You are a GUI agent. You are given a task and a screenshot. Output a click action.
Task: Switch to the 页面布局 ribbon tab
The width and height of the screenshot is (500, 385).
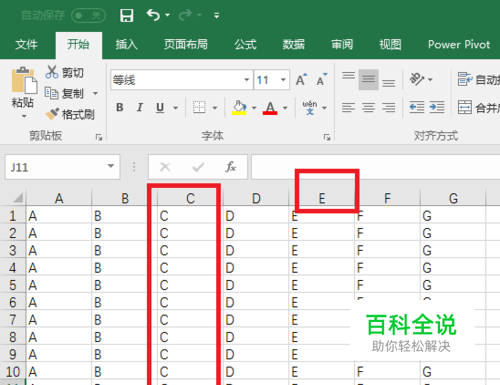click(x=186, y=44)
